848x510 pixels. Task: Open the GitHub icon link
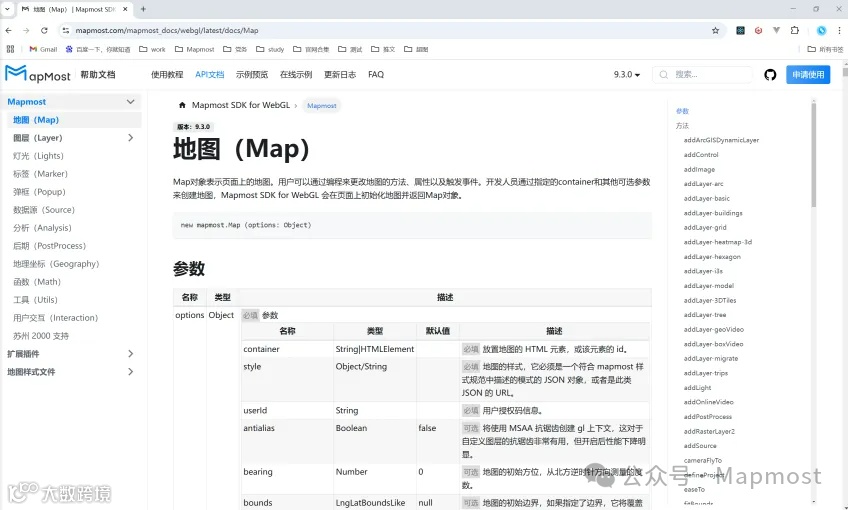[770, 75]
